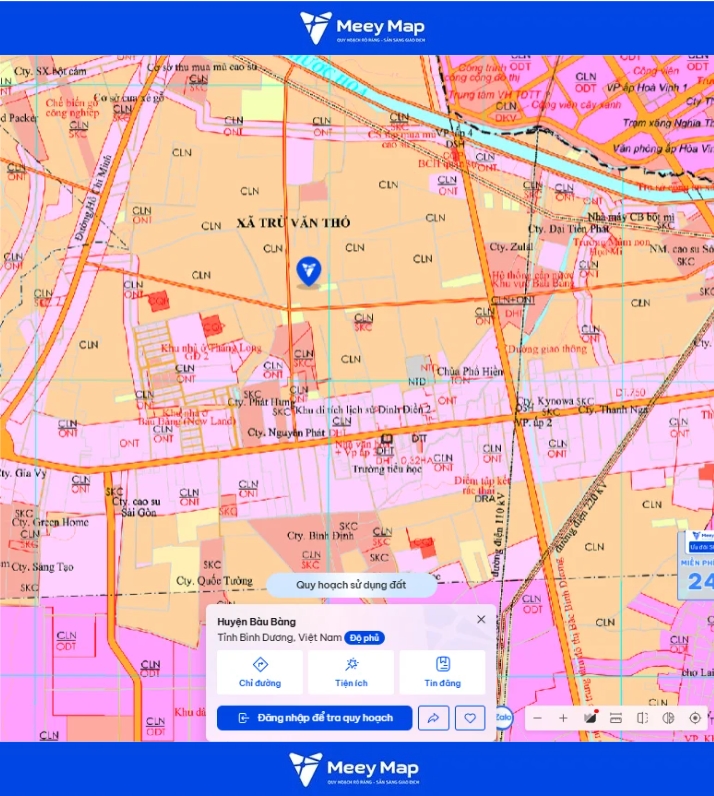
Task: Open the Zalo chat bubble
Action: pos(503,717)
